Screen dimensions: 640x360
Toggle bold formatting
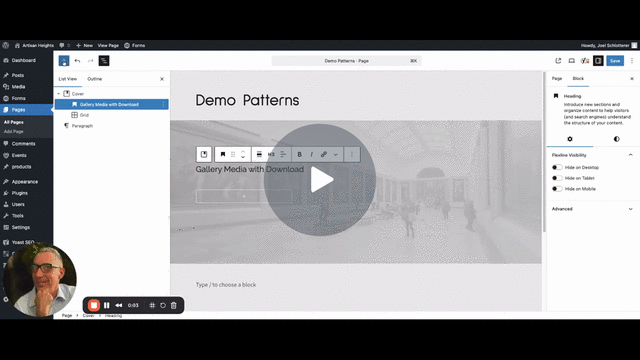click(x=299, y=154)
